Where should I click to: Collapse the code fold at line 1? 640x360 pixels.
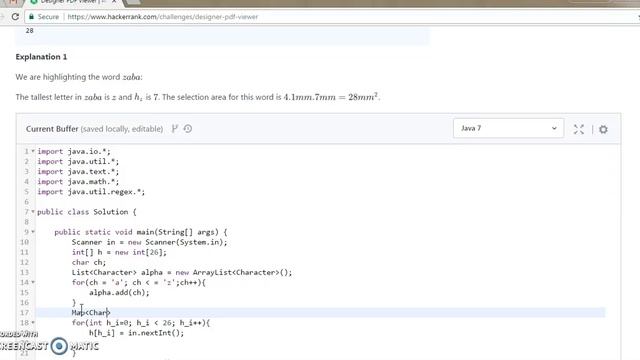point(33,151)
